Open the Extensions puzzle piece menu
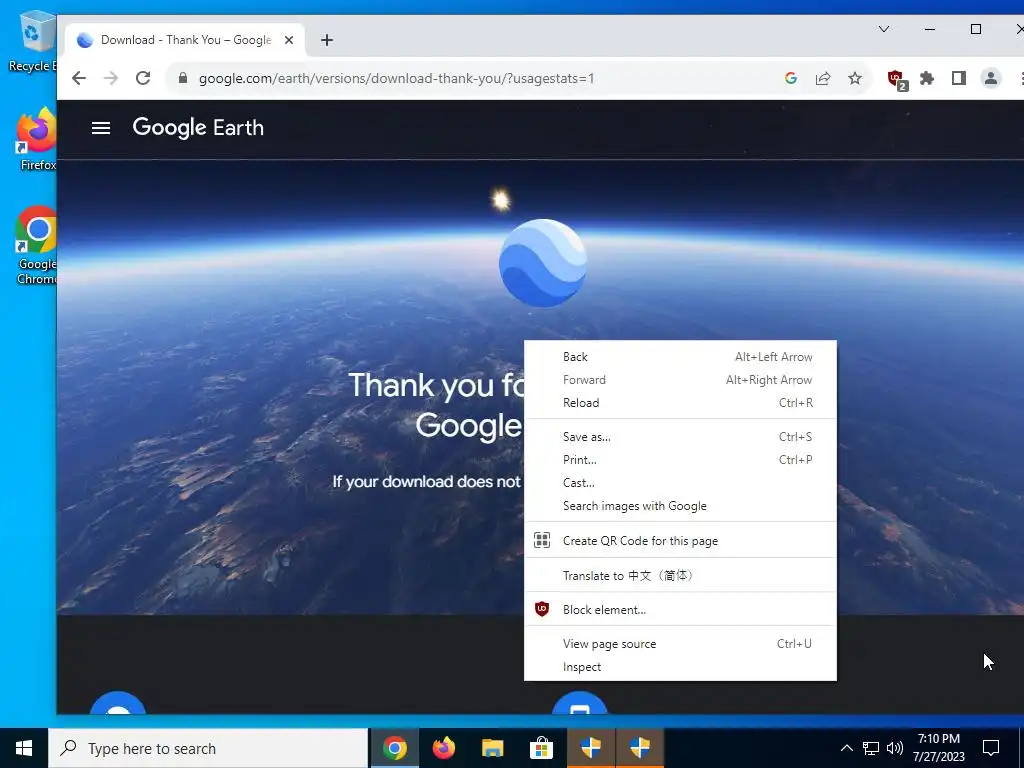1024x768 pixels. point(927,78)
